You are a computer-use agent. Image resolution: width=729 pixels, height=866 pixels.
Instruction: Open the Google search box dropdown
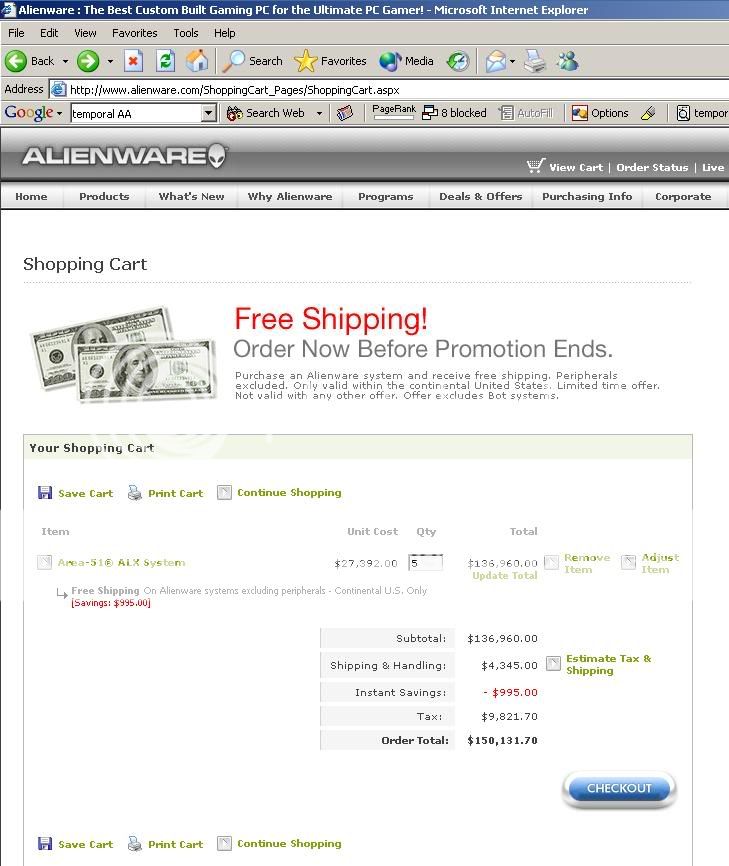tap(208, 114)
